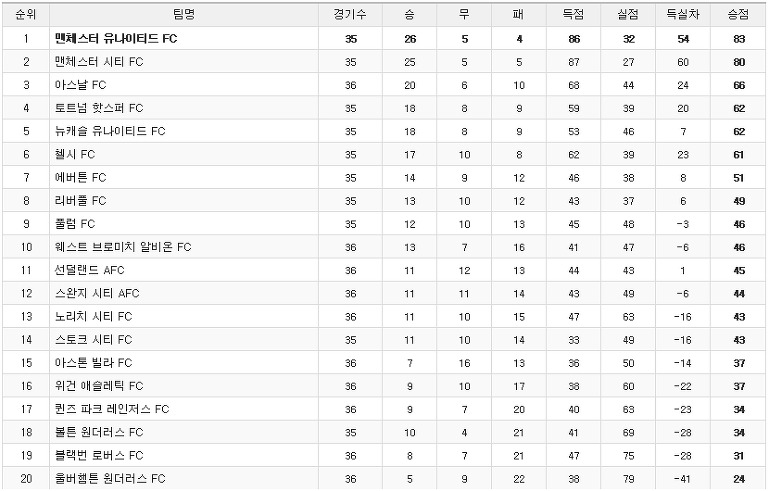Click the 경기수 column header
This screenshot has width=769, height=491.
point(350,15)
